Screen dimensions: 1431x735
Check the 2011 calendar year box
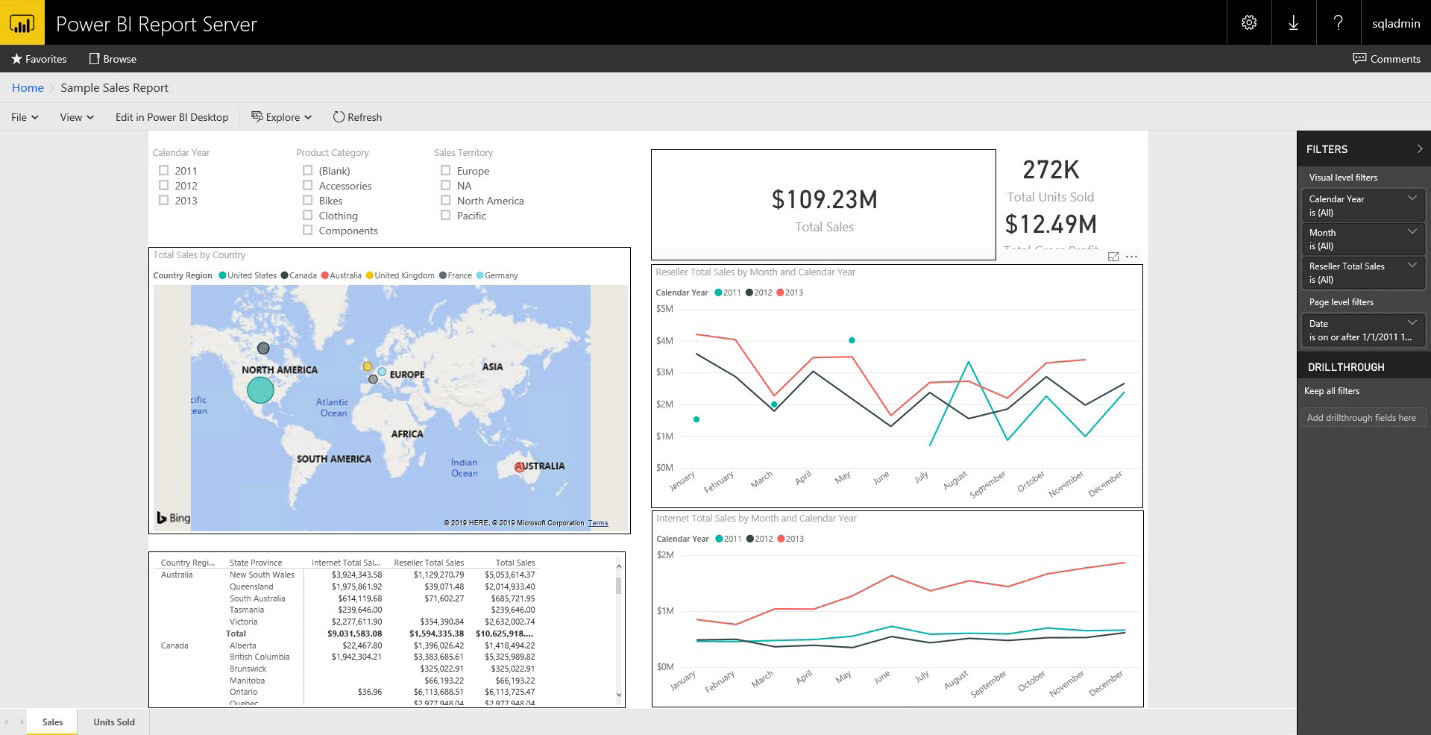(x=164, y=171)
